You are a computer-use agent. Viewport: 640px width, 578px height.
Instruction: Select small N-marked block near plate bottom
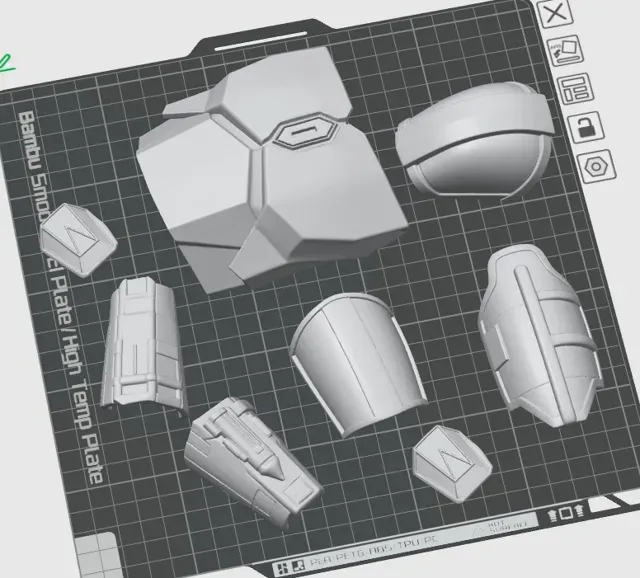tap(452, 464)
